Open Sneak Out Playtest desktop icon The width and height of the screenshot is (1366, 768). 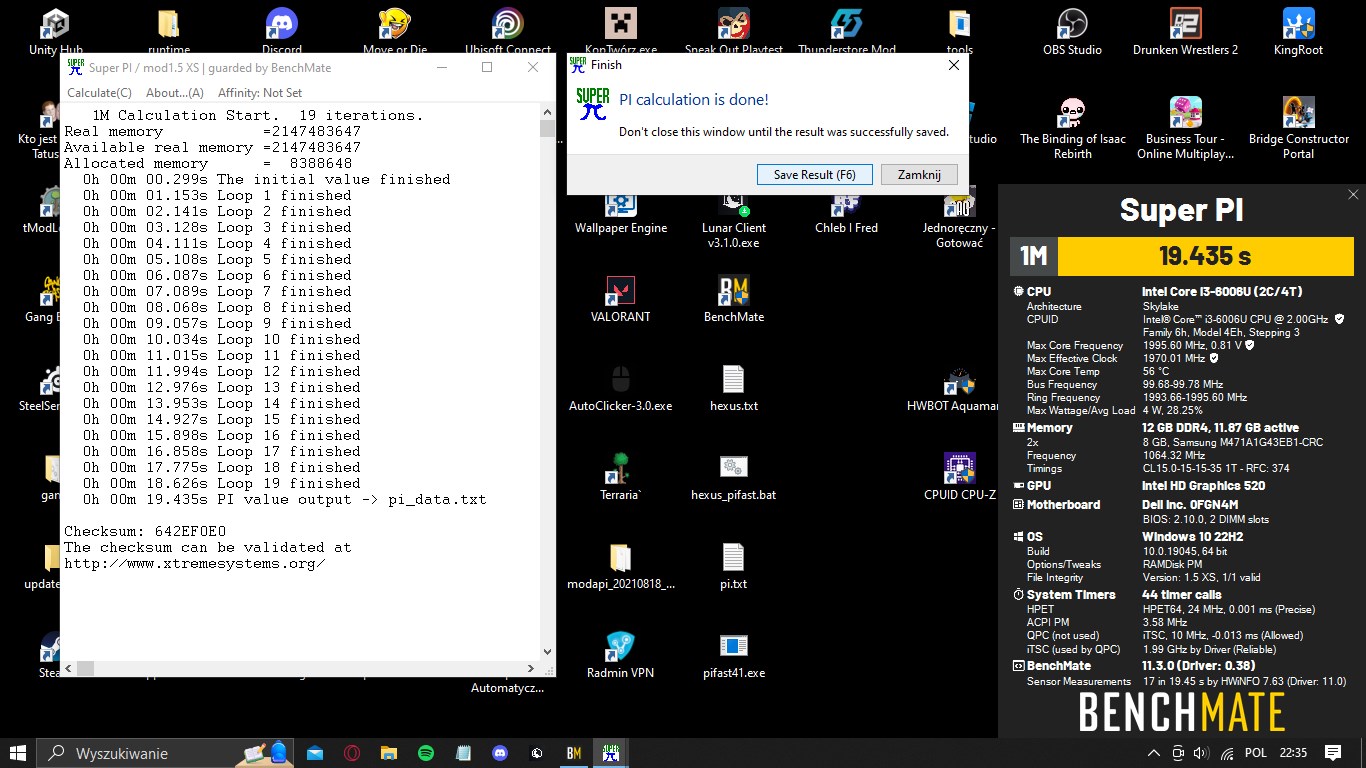tap(734, 30)
